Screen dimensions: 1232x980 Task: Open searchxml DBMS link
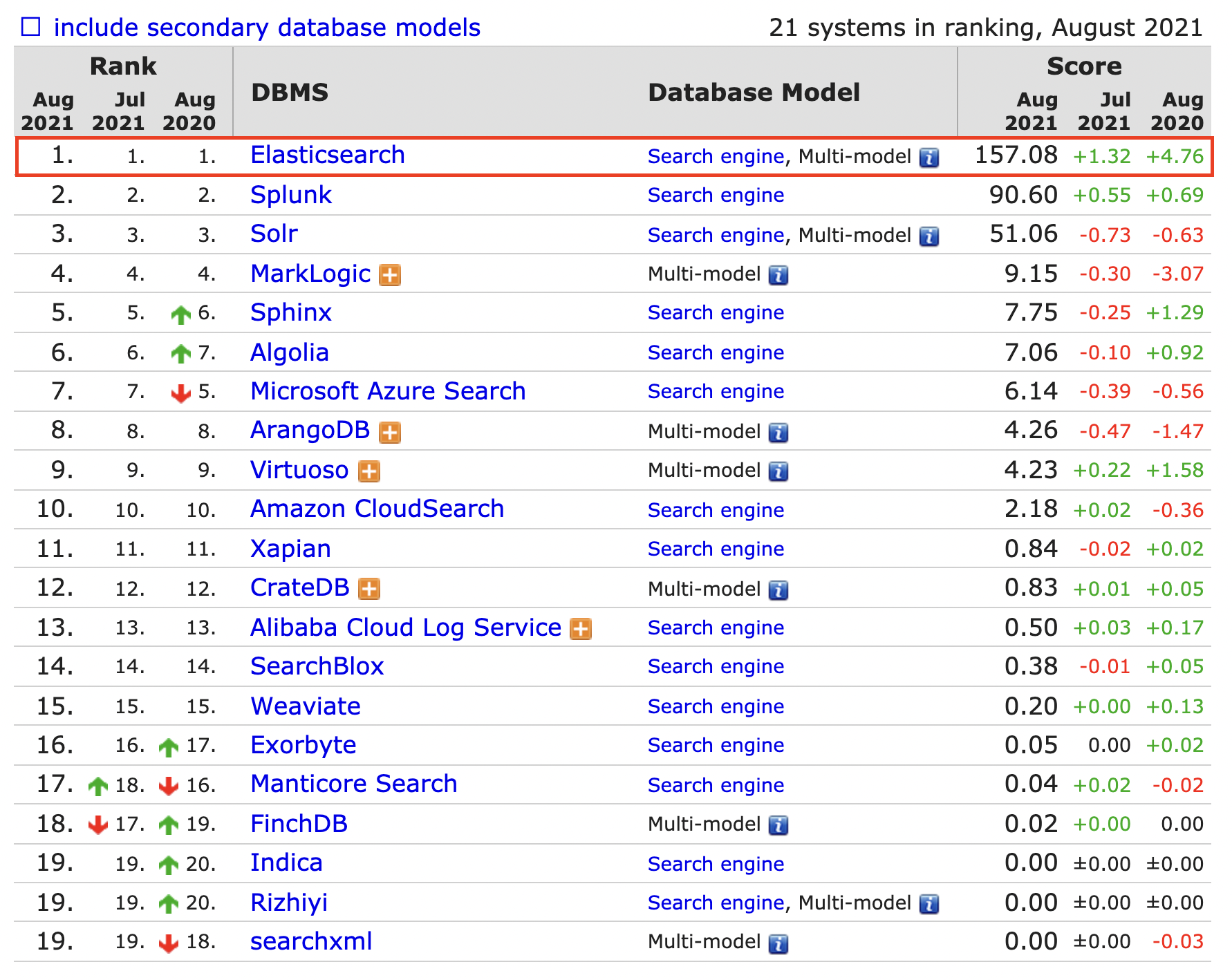coord(311,941)
